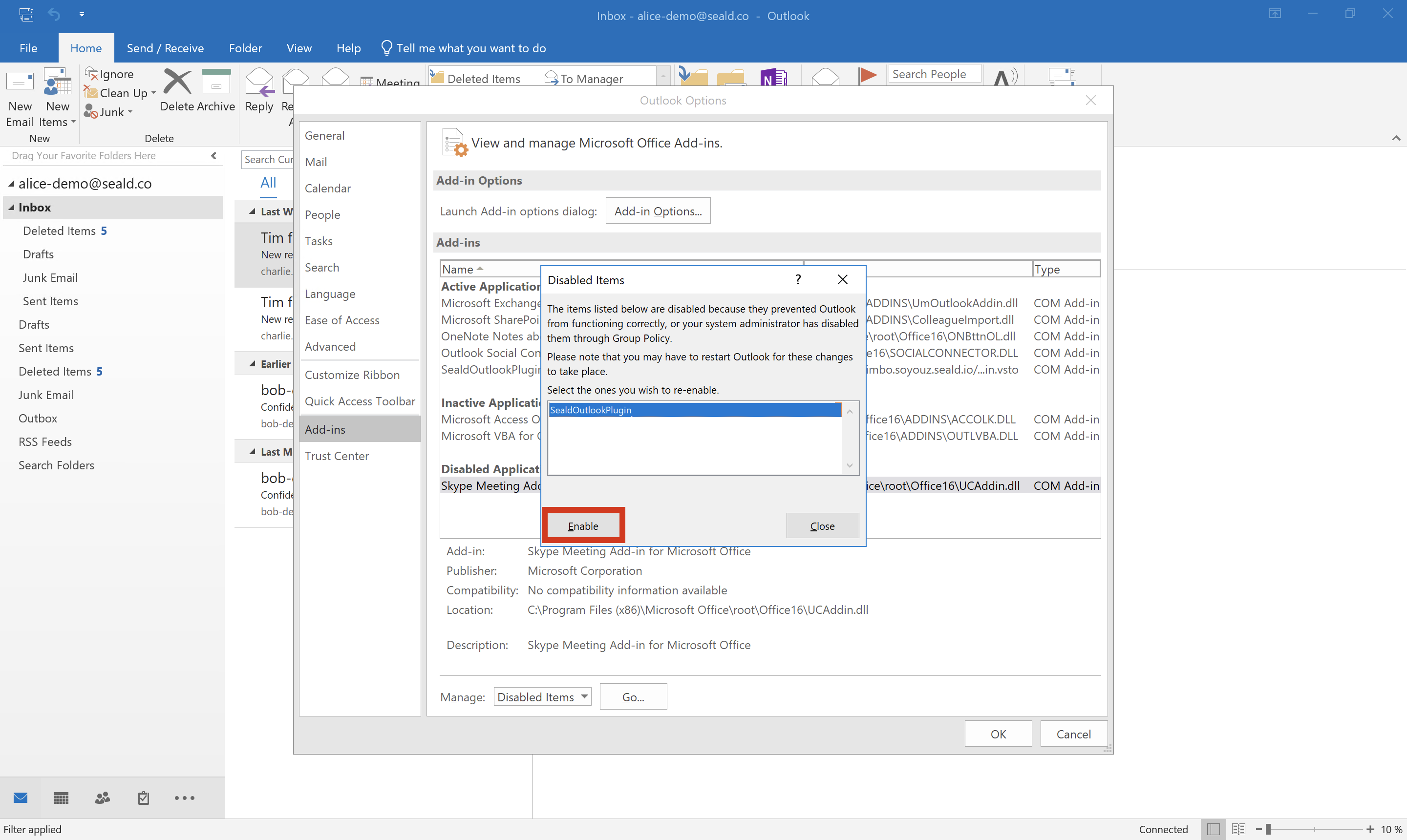Select Calendar options category
The width and height of the screenshot is (1407, 840).
click(360, 188)
